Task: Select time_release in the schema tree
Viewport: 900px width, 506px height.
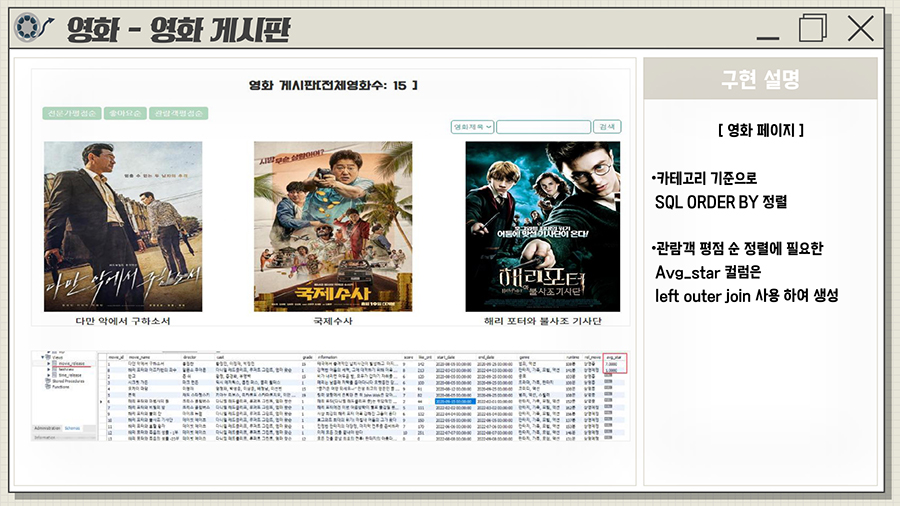Action: point(70,375)
